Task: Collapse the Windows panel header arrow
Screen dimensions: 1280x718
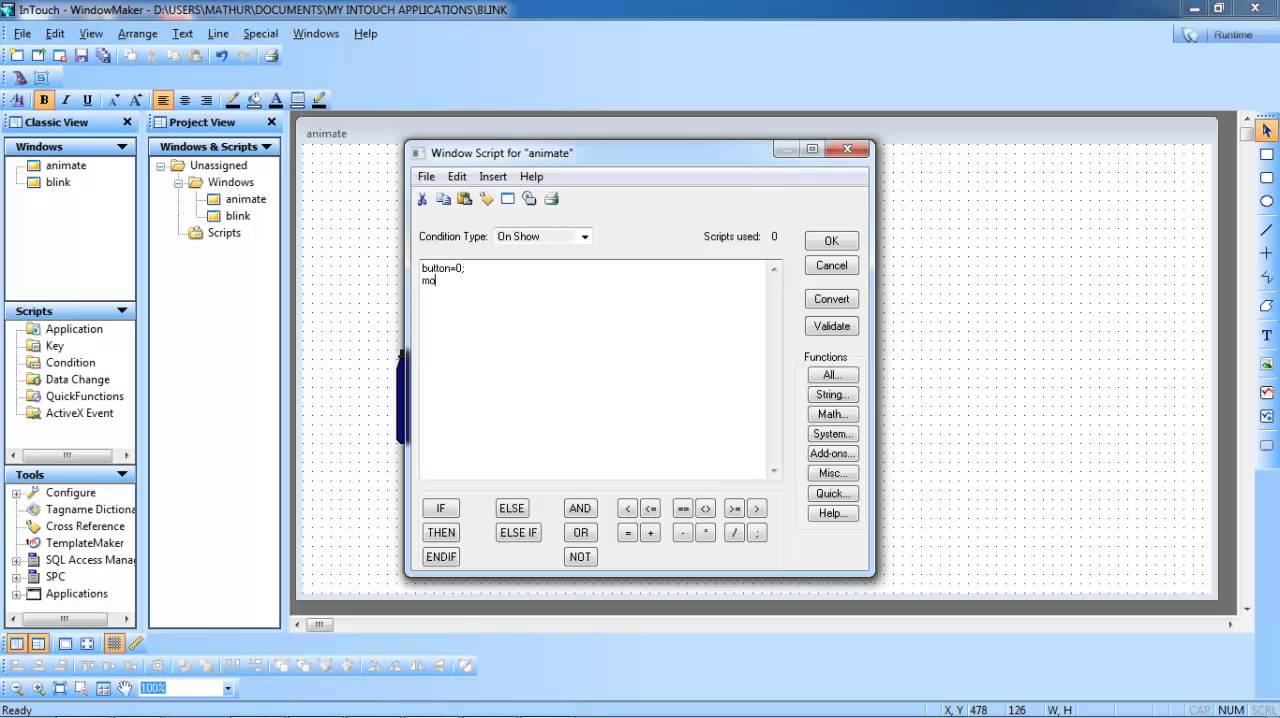Action: pos(122,146)
